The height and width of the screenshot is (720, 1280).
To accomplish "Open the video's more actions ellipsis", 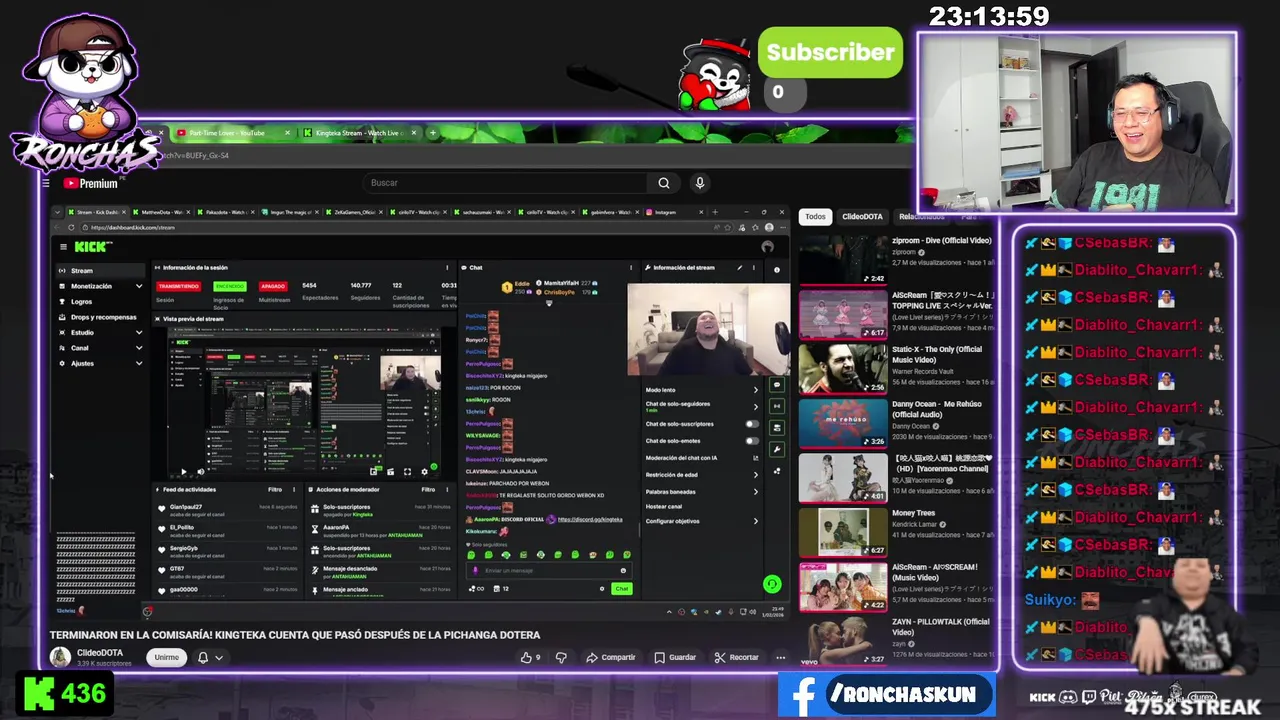I will pyautogui.click(x=781, y=657).
